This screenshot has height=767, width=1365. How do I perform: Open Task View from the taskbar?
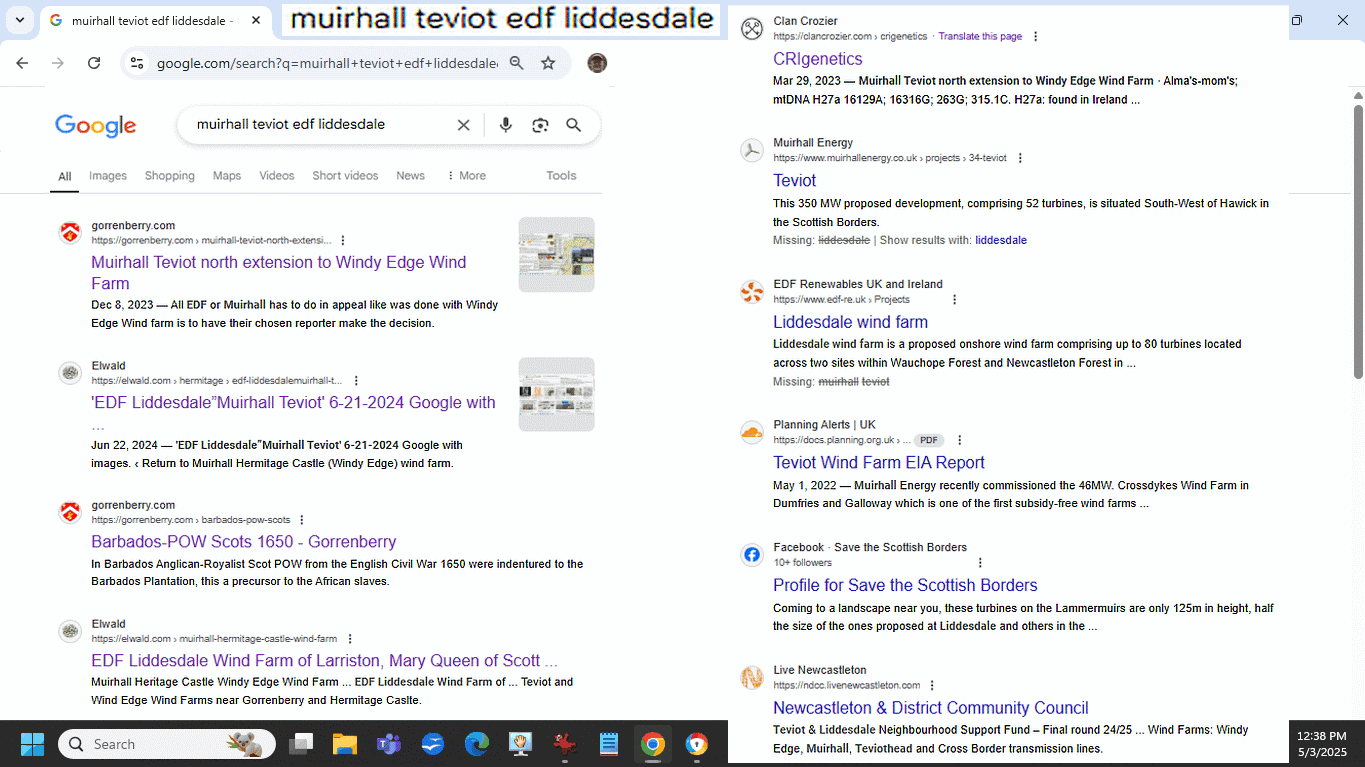coord(301,744)
